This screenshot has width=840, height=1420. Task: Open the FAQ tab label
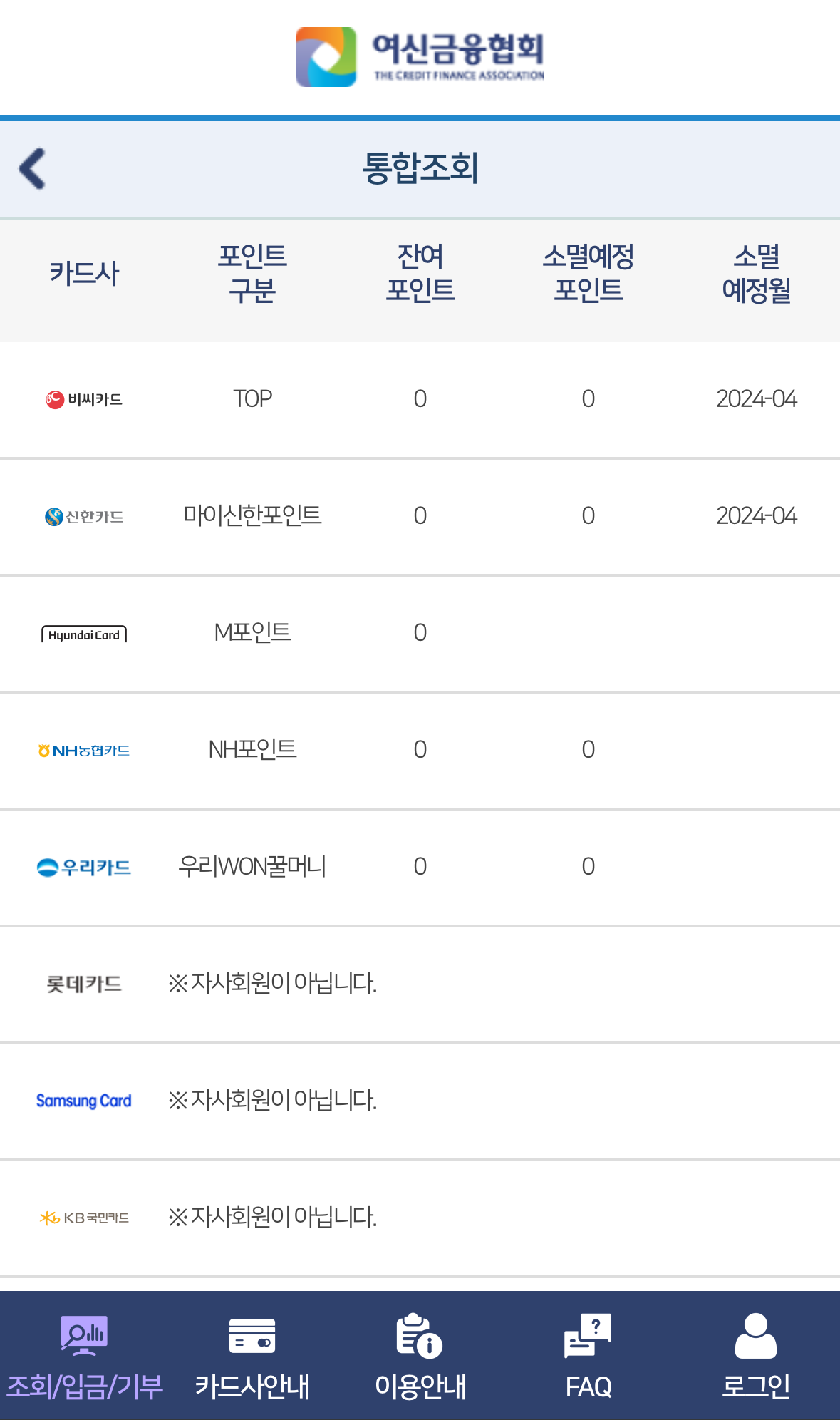pyautogui.click(x=588, y=1387)
